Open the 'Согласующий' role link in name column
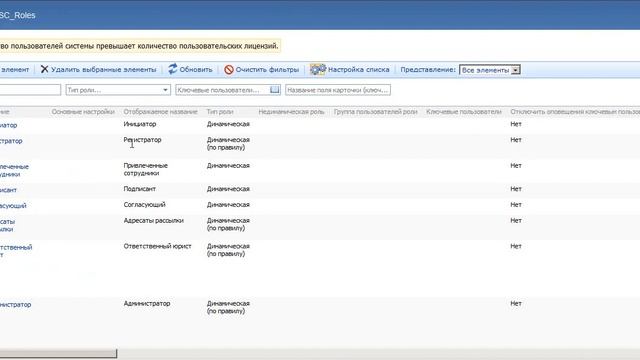Viewport: 640px width, 360px height. (x=13, y=205)
